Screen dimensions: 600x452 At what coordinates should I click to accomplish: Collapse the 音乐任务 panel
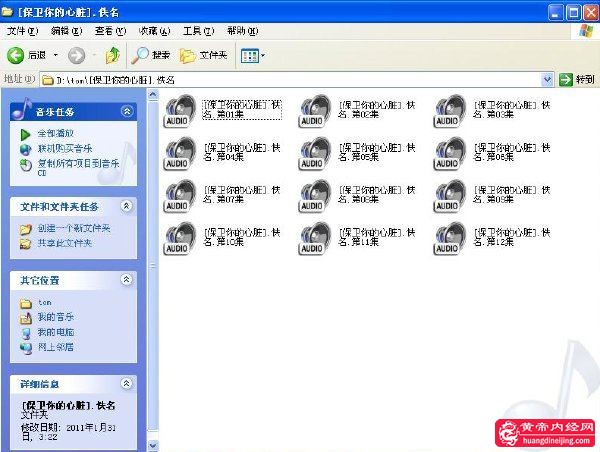(127, 111)
